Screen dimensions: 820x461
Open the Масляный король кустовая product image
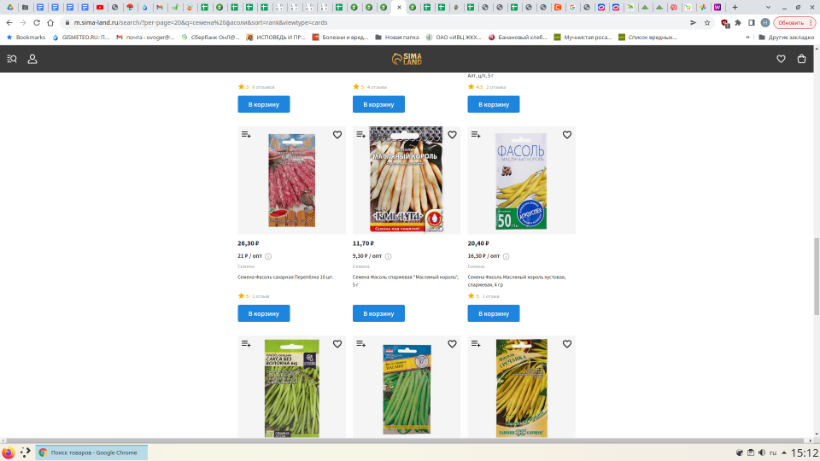pyautogui.click(x=521, y=181)
